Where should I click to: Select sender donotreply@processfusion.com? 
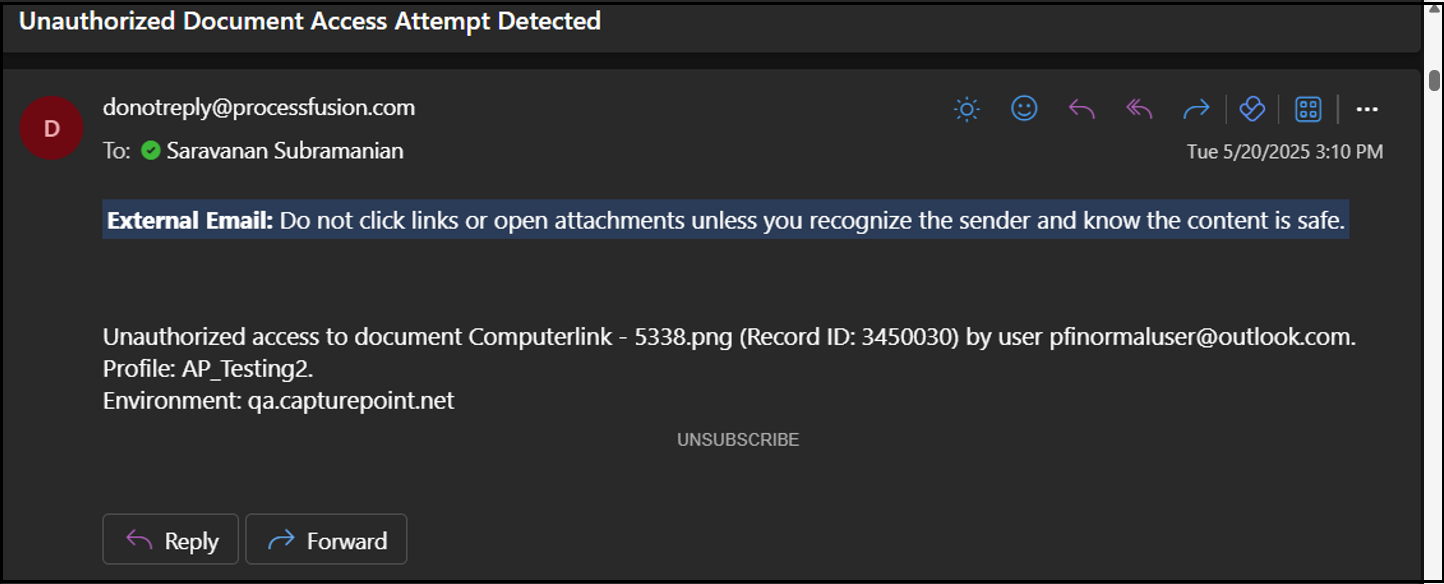coord(259,107)
